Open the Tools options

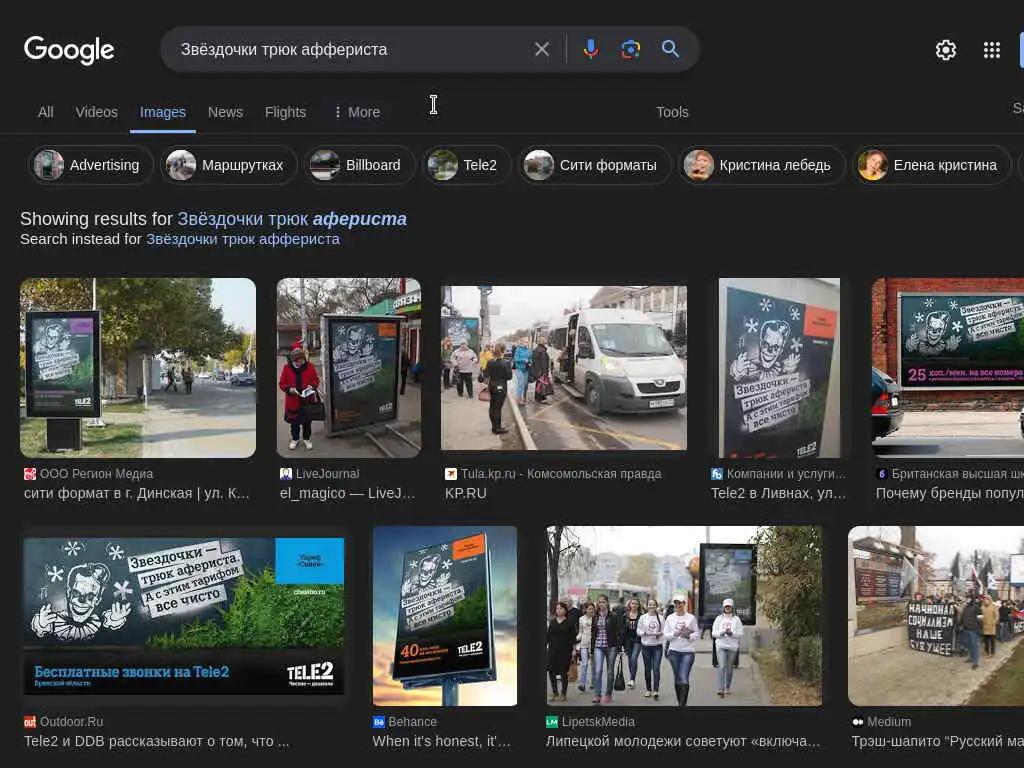click(x=672, y=112)
